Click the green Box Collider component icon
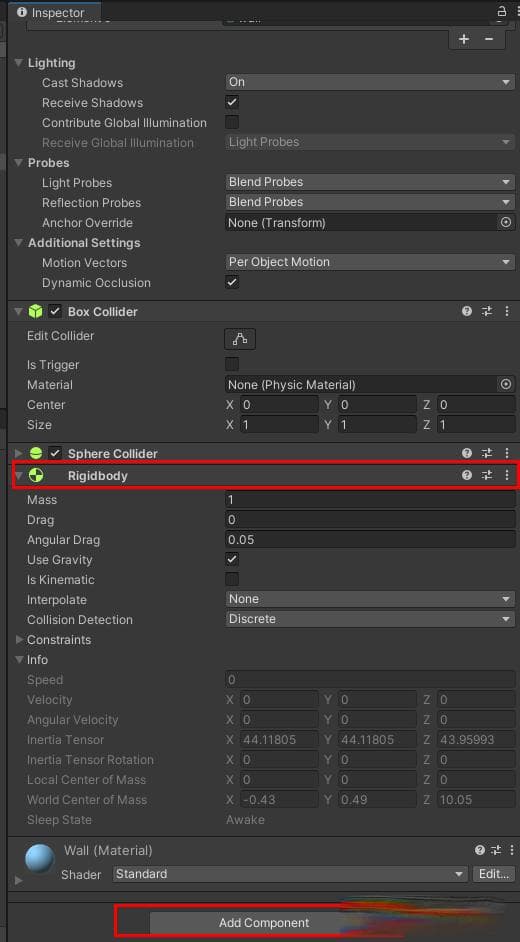 click(x=35, y=311)
